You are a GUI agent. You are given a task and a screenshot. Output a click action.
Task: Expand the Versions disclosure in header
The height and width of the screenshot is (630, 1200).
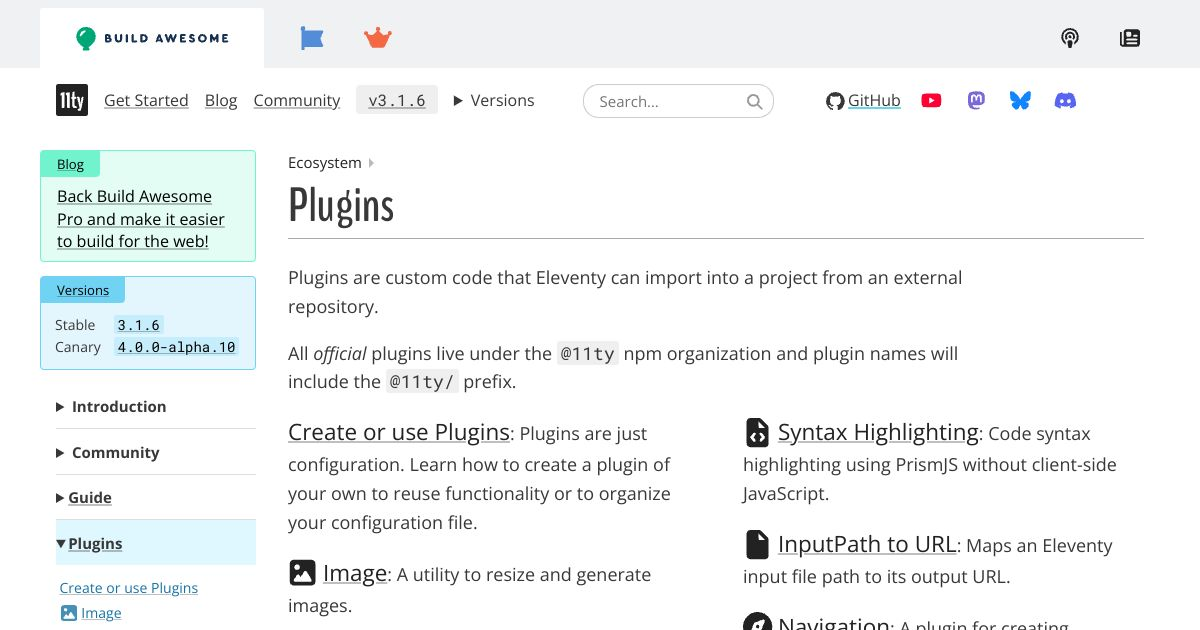click(x=494, y=100)
